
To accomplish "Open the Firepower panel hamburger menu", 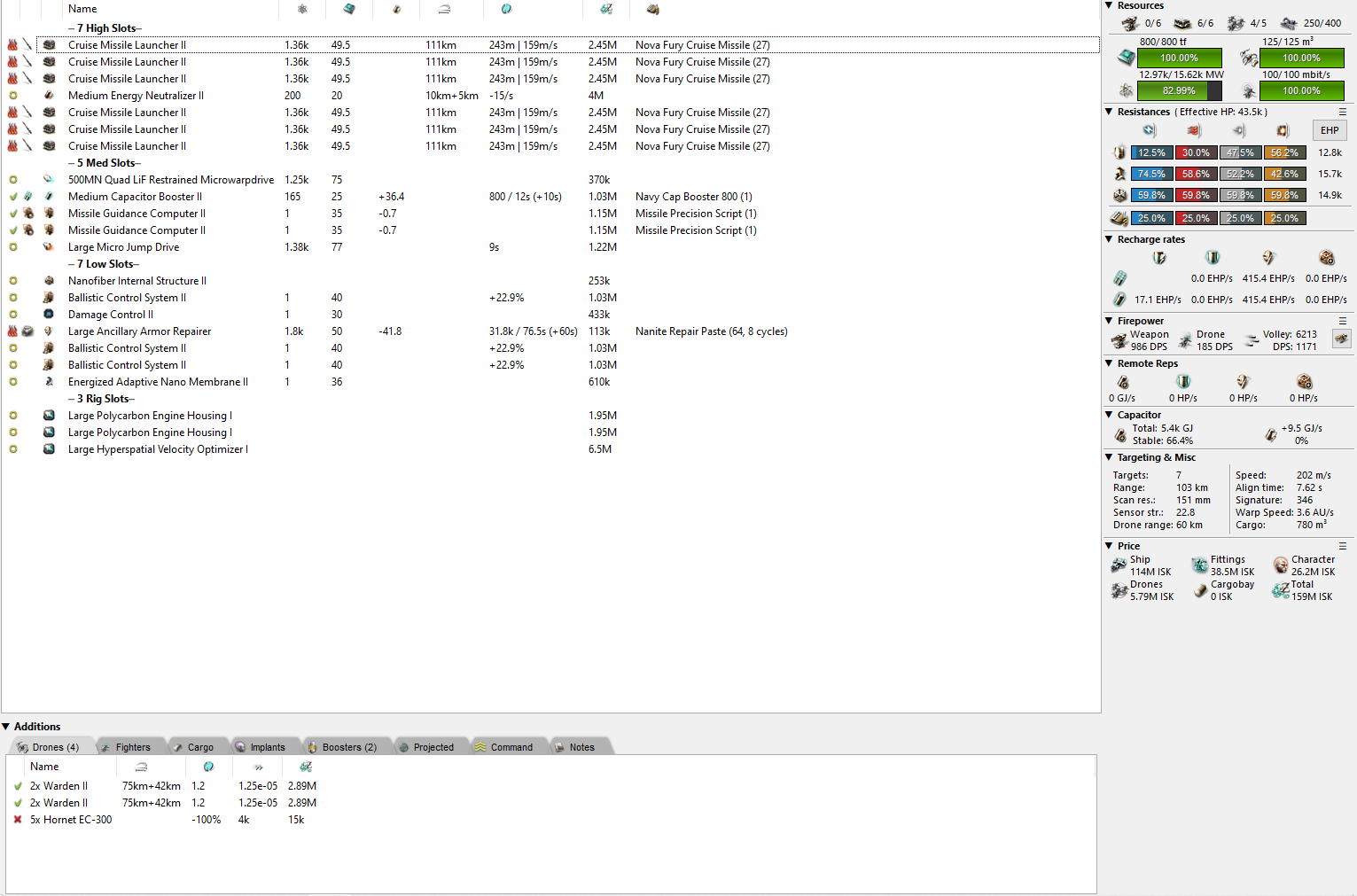I will click(x=1342, y=321).
